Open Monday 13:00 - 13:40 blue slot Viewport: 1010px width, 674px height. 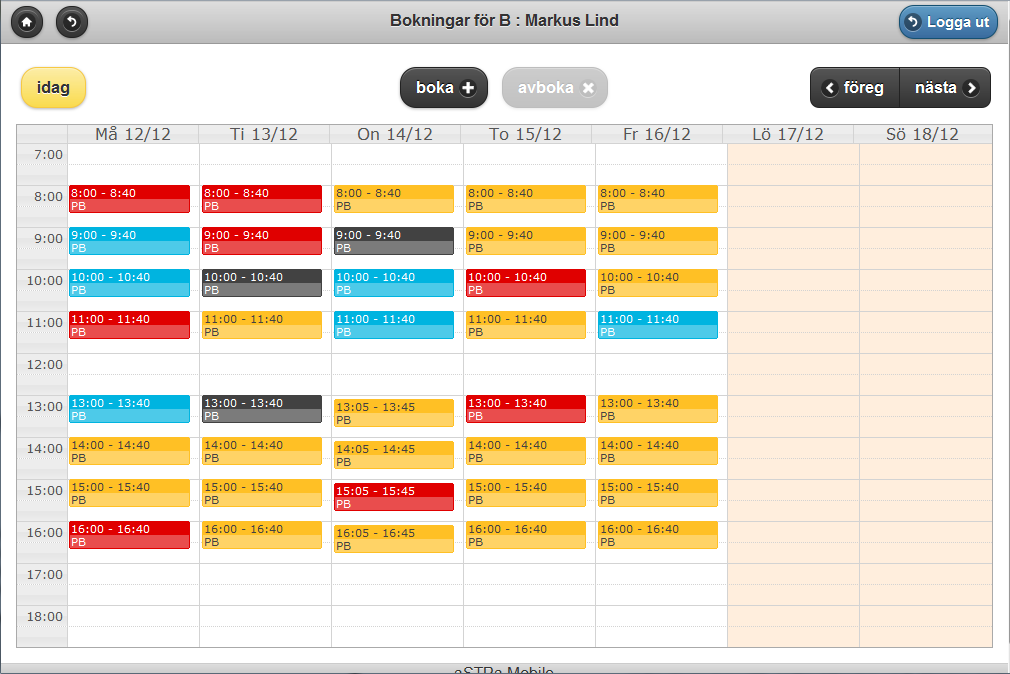point(129,409)
